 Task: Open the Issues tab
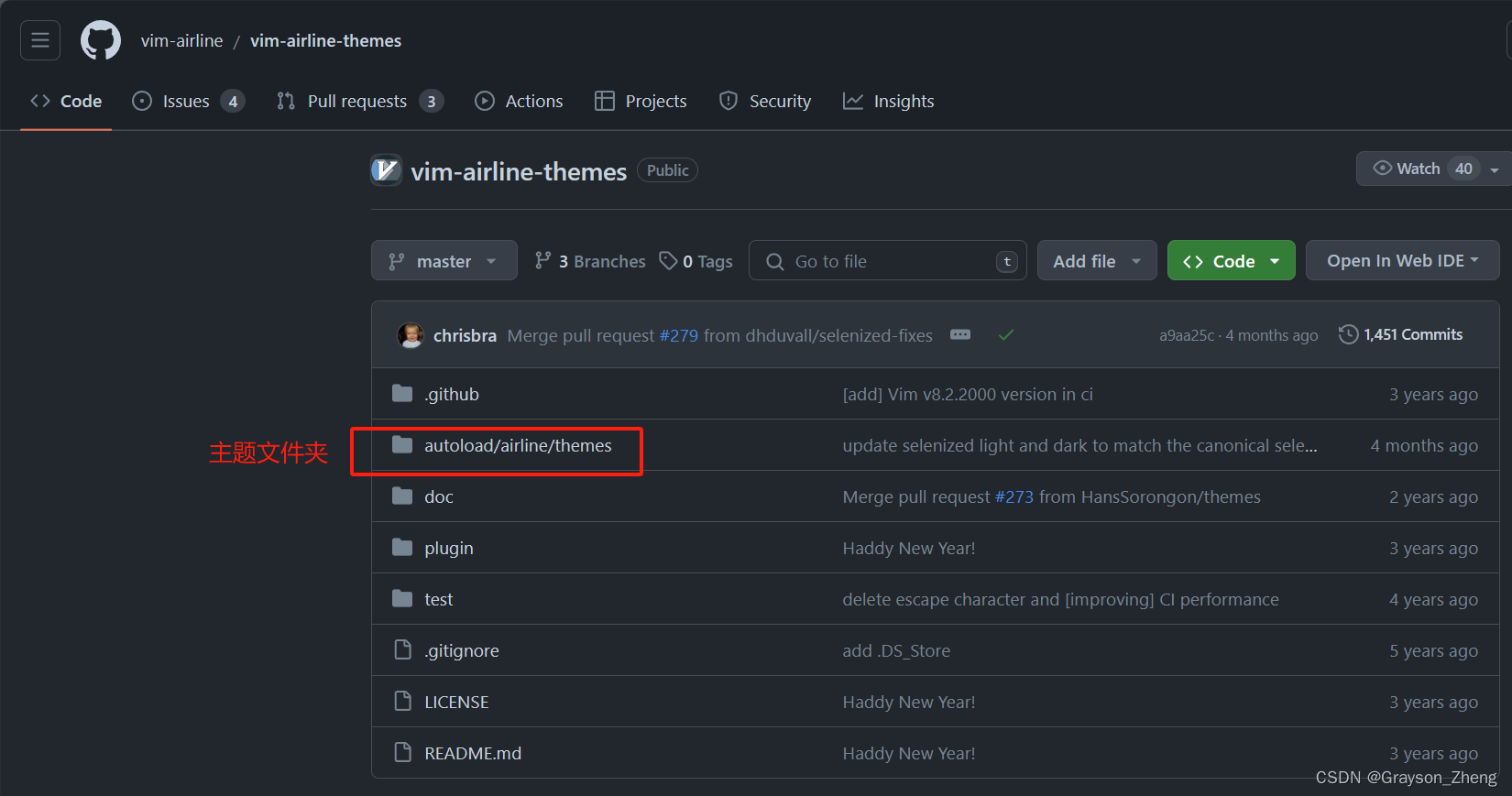tap(188, 101)
